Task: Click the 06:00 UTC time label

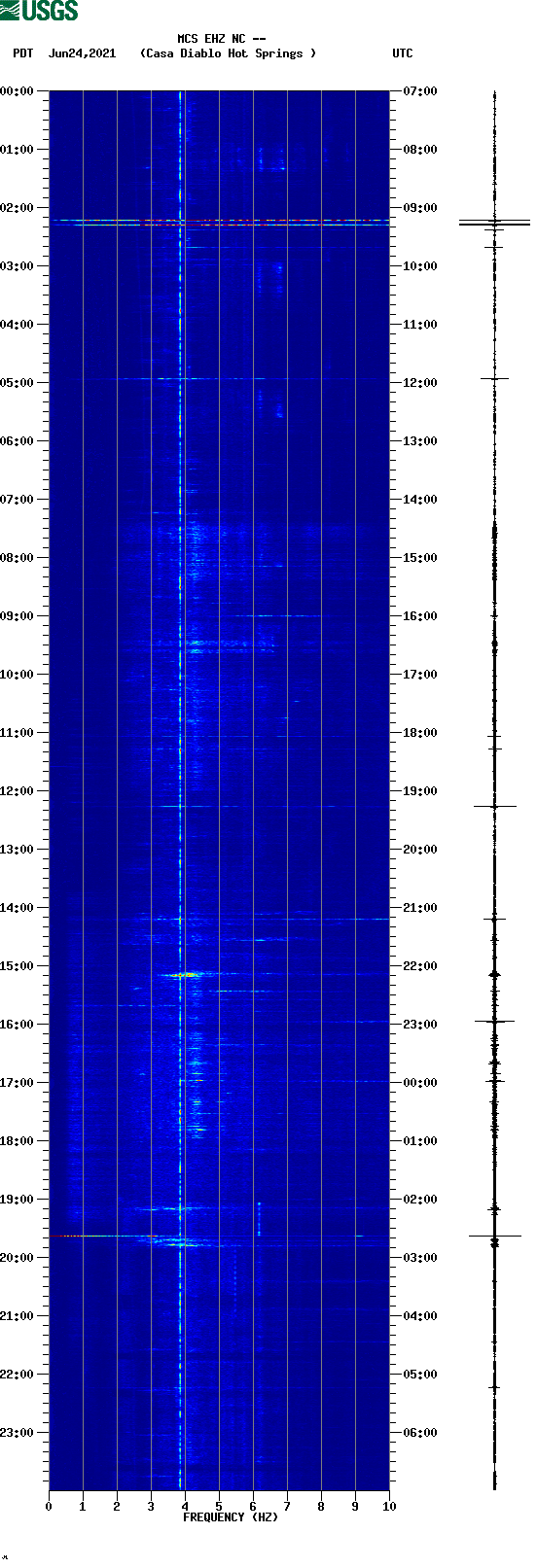Action: tap(420, 1433)
